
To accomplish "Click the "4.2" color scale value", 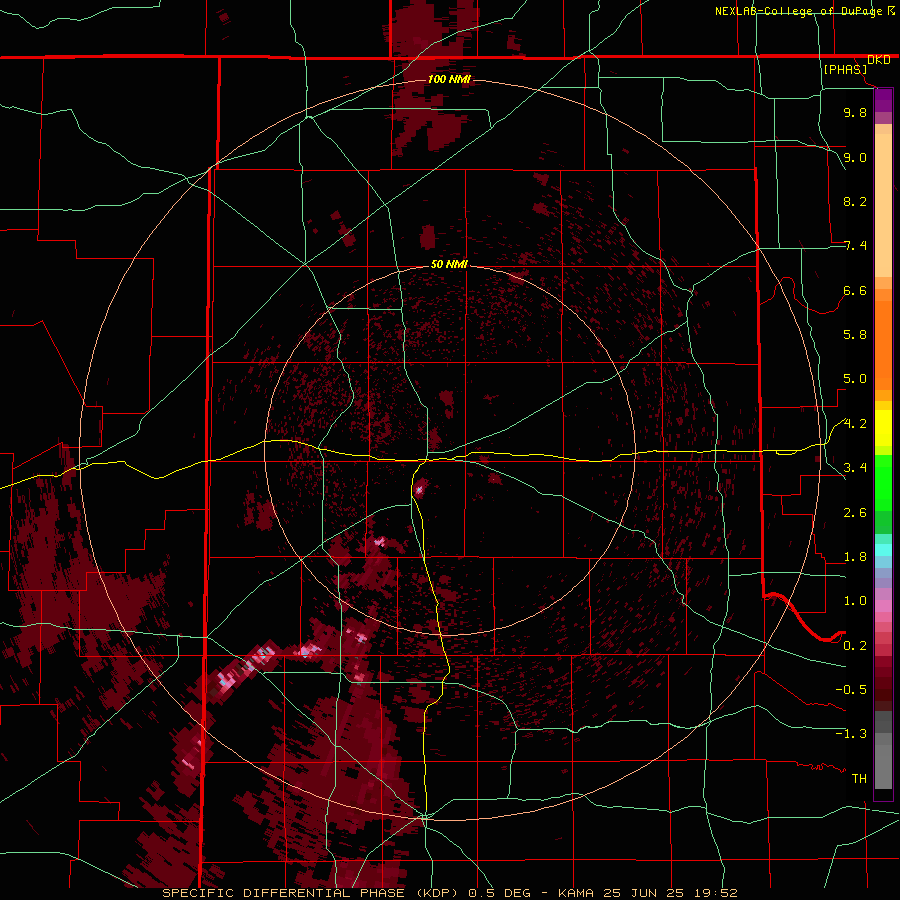I will pyautogui.click(x=855, y=424).
